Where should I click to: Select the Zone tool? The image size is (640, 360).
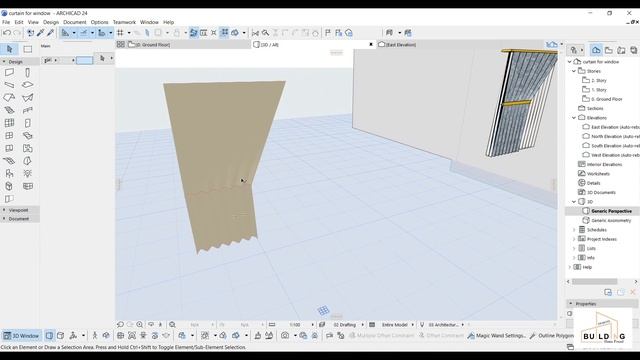click(x=9, y=148)
